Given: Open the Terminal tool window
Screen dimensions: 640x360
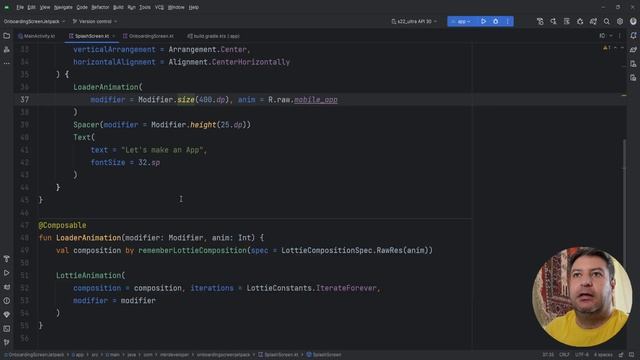Looking at the screenshot, I should [x=7, y=329].
